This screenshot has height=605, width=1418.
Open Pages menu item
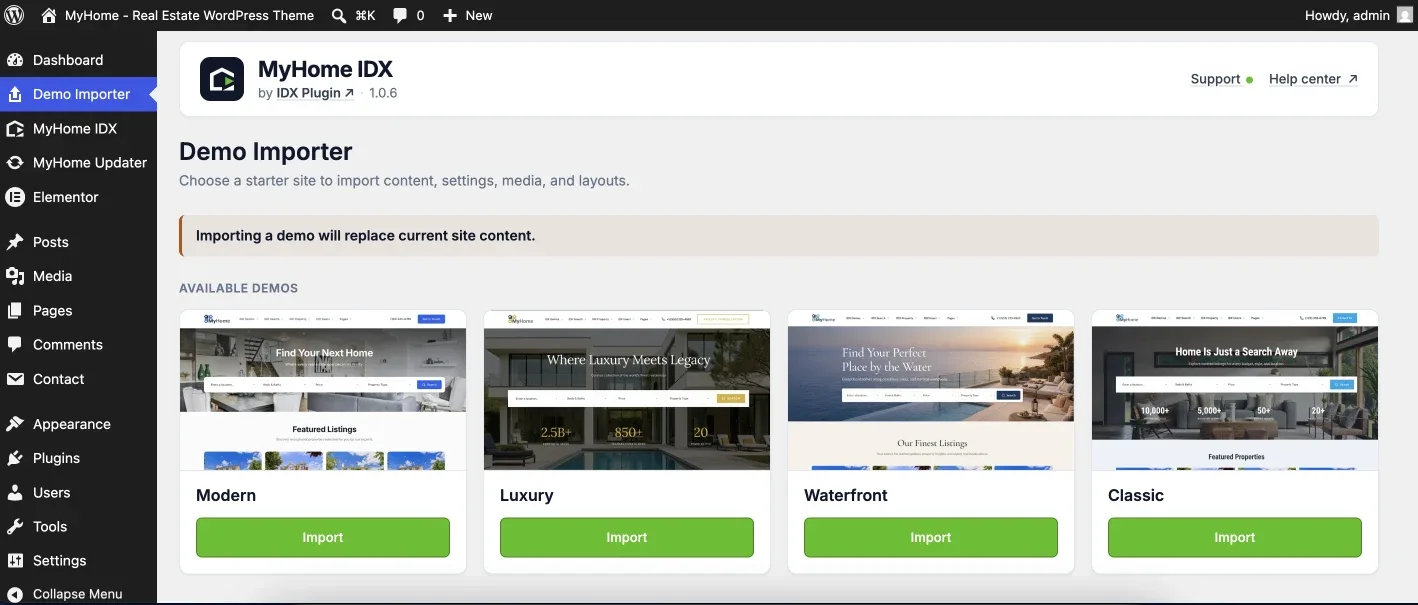53,310
